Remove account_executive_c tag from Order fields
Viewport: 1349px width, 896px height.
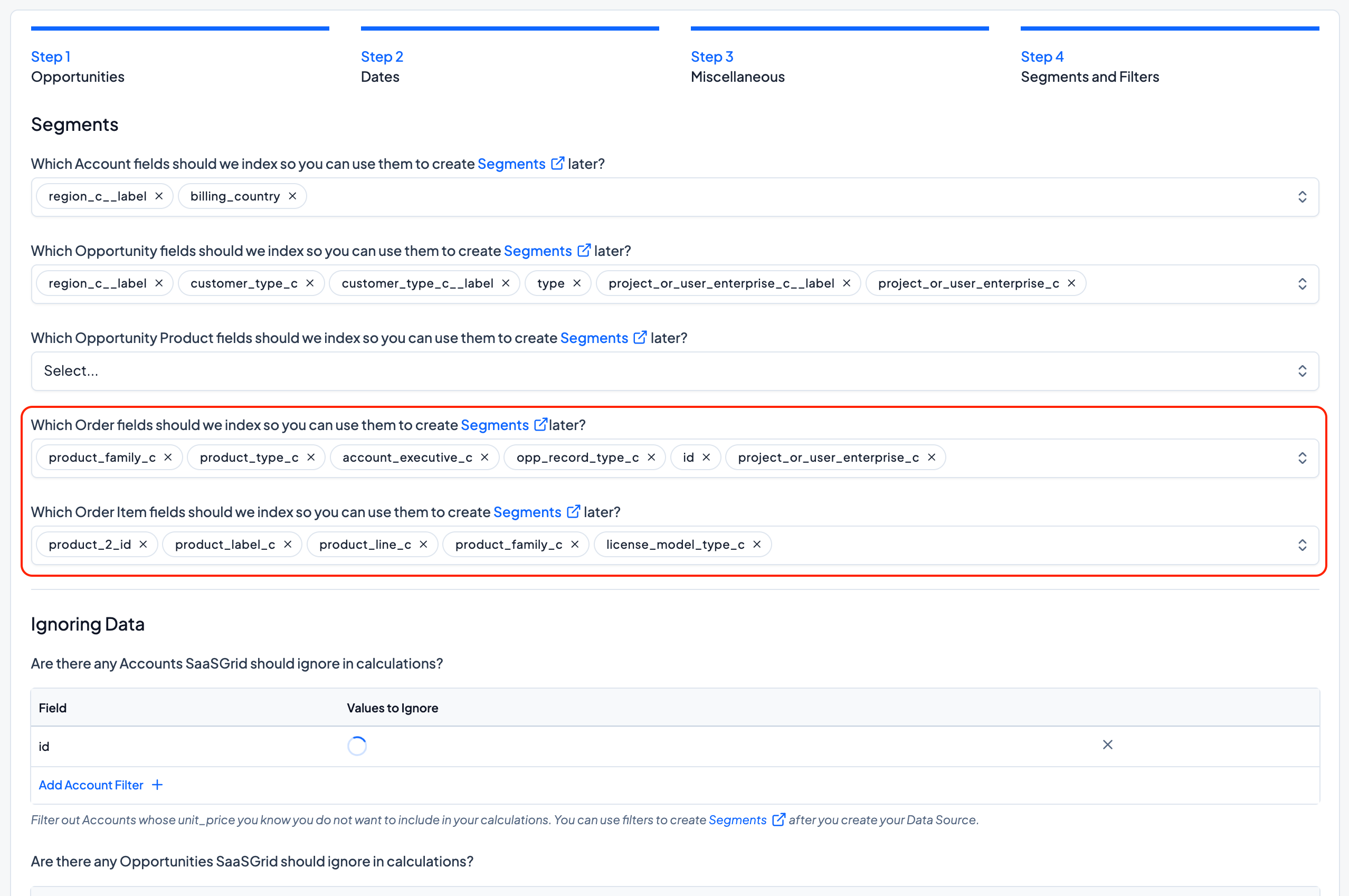(x=484, y=457)
